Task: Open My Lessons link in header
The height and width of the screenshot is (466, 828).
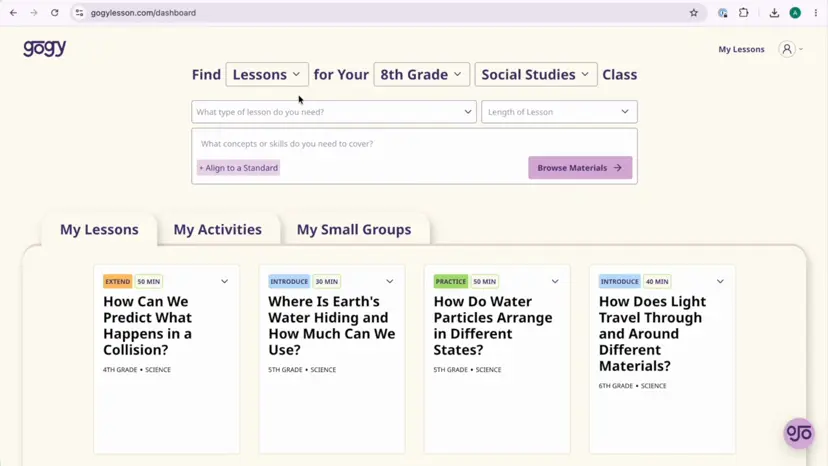Action: pyautogui.click(x=741, y=49)
